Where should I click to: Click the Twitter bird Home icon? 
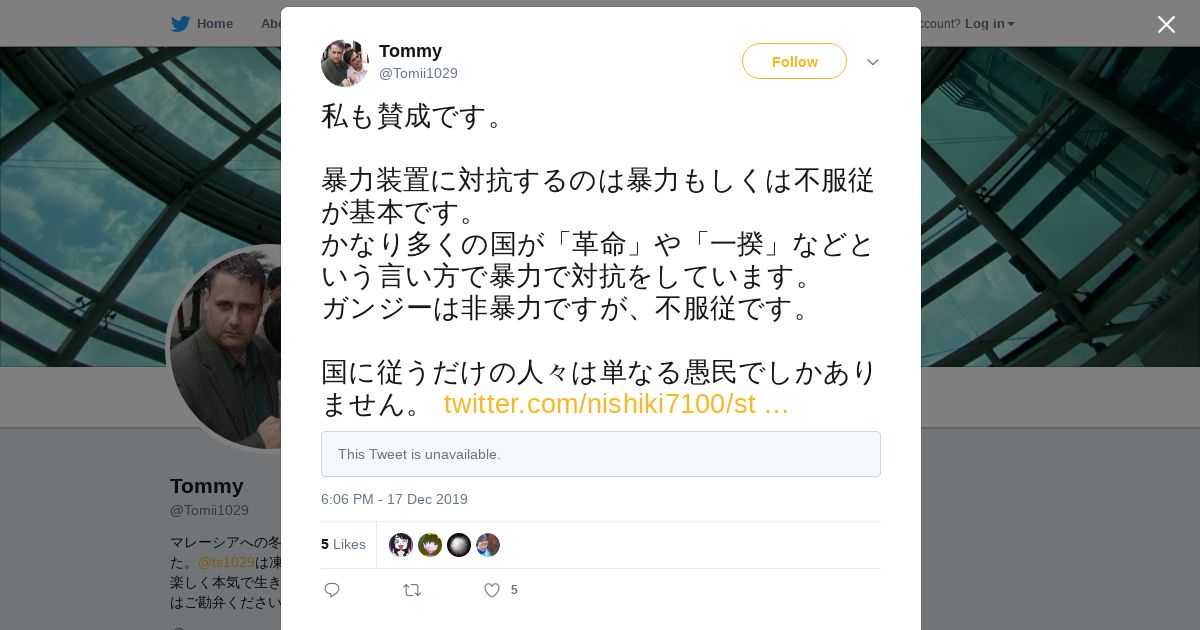pyautogui.click(x=180, y=24)
